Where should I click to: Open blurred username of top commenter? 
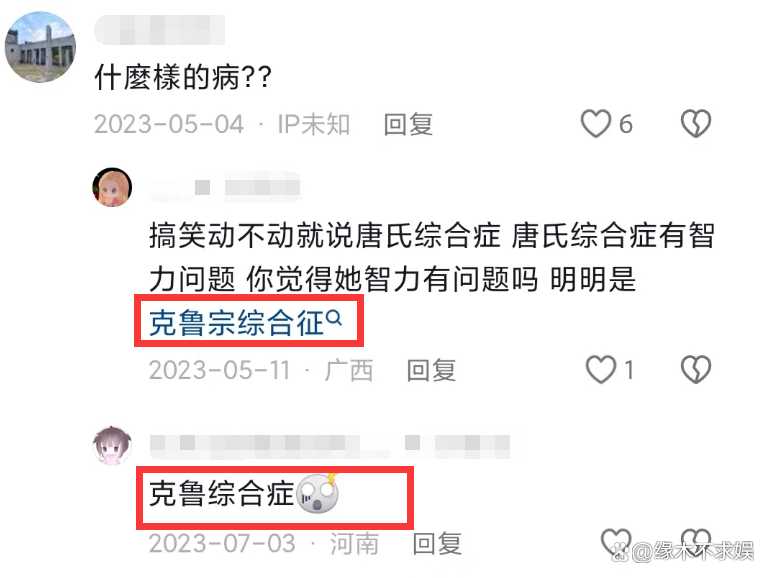[160, 30]
